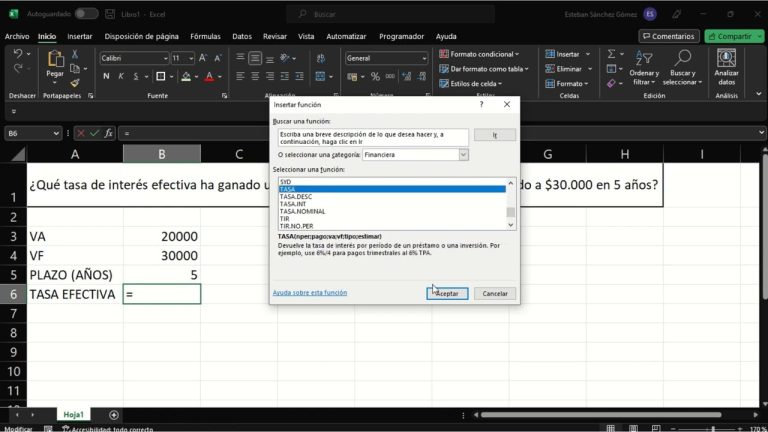Open the Ayuda sobre esta función link

pyautogui.click(x=309, y=293)
